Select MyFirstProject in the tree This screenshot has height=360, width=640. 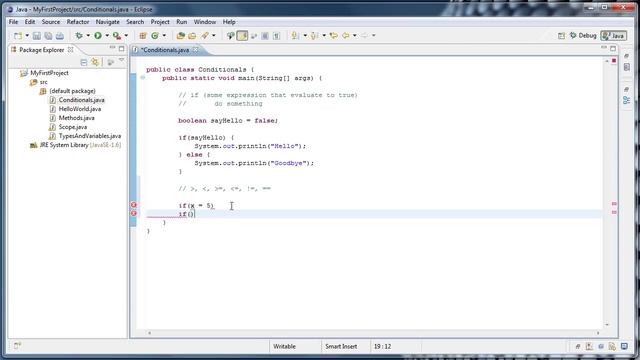(49, 73)
